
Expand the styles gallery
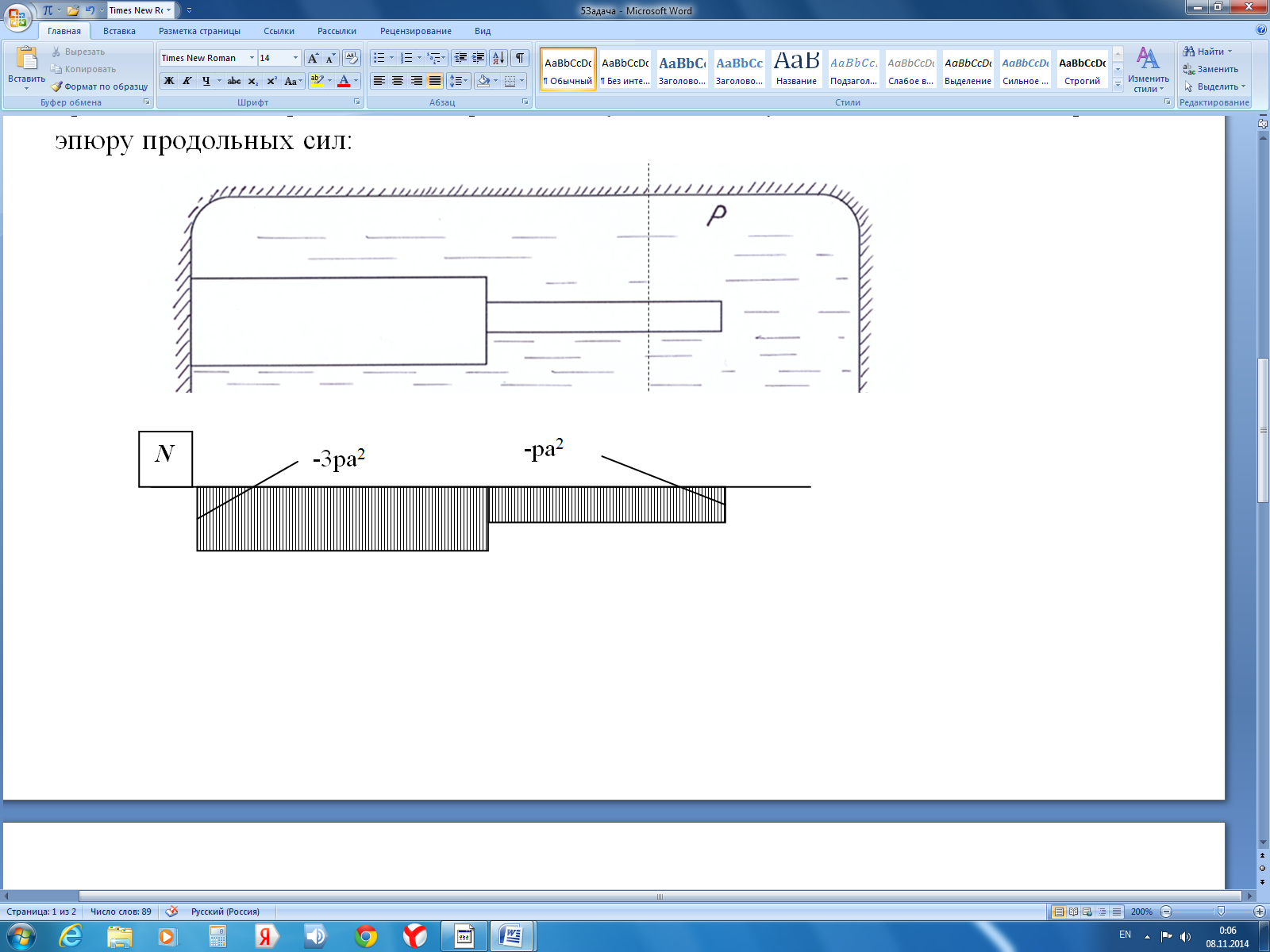pos(1118,85)
